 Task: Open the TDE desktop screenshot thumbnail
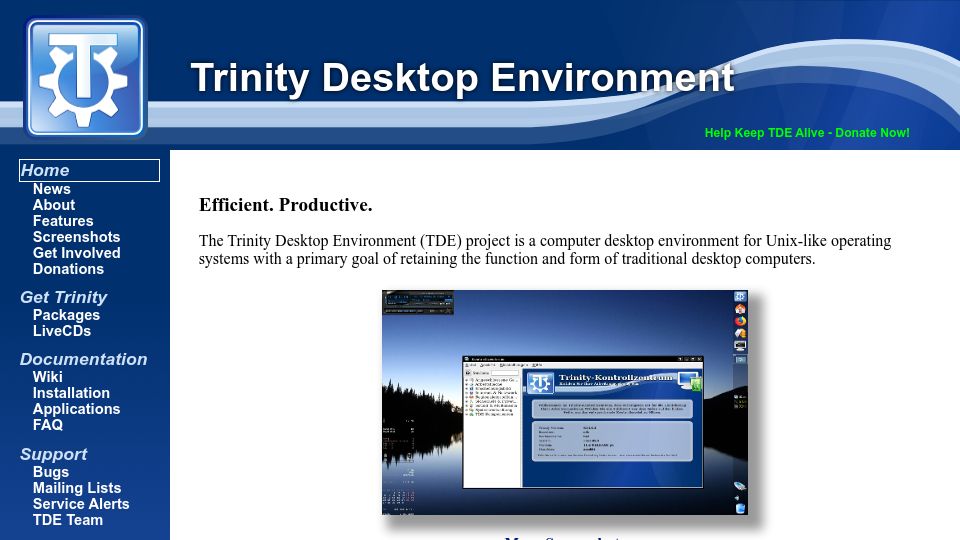[564, 402]
